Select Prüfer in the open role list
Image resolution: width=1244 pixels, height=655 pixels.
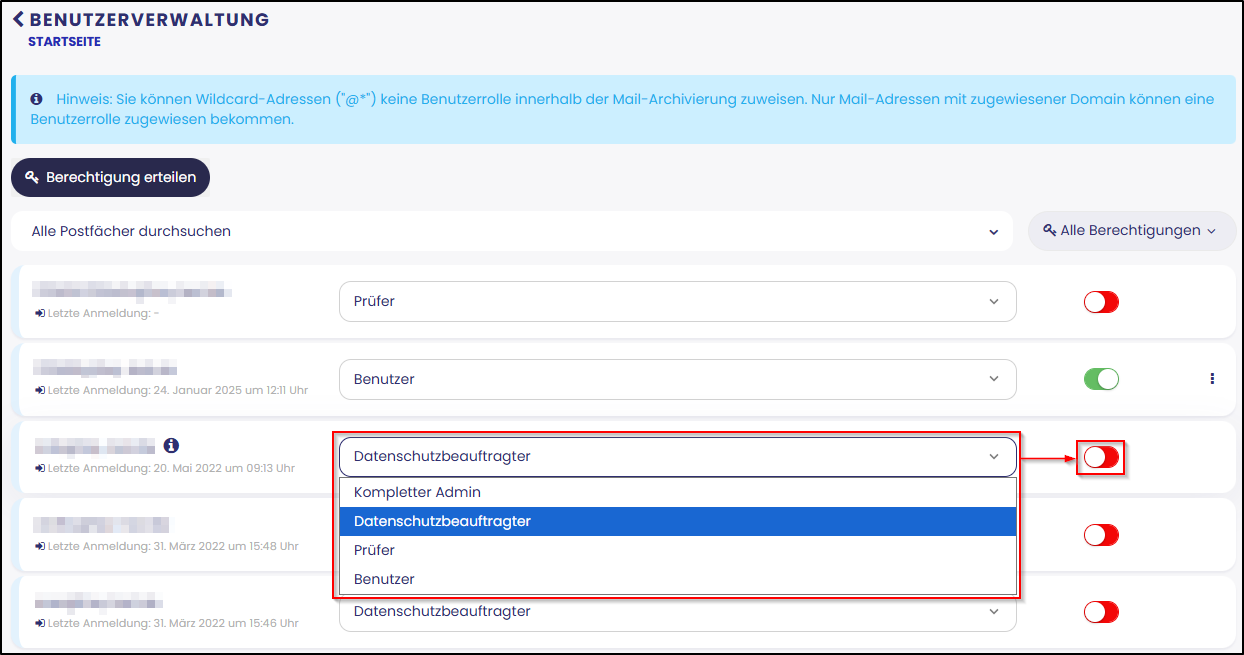click(x=374, y=550)
